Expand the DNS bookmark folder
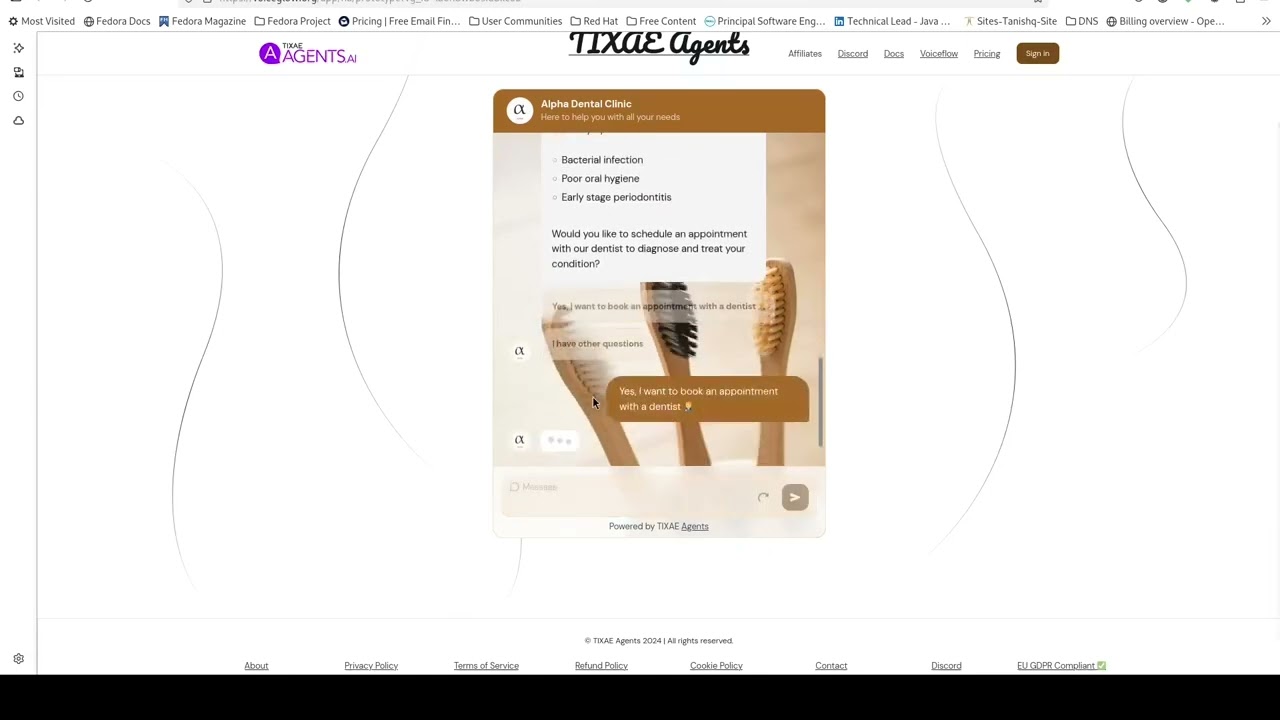 (1082, 21)
